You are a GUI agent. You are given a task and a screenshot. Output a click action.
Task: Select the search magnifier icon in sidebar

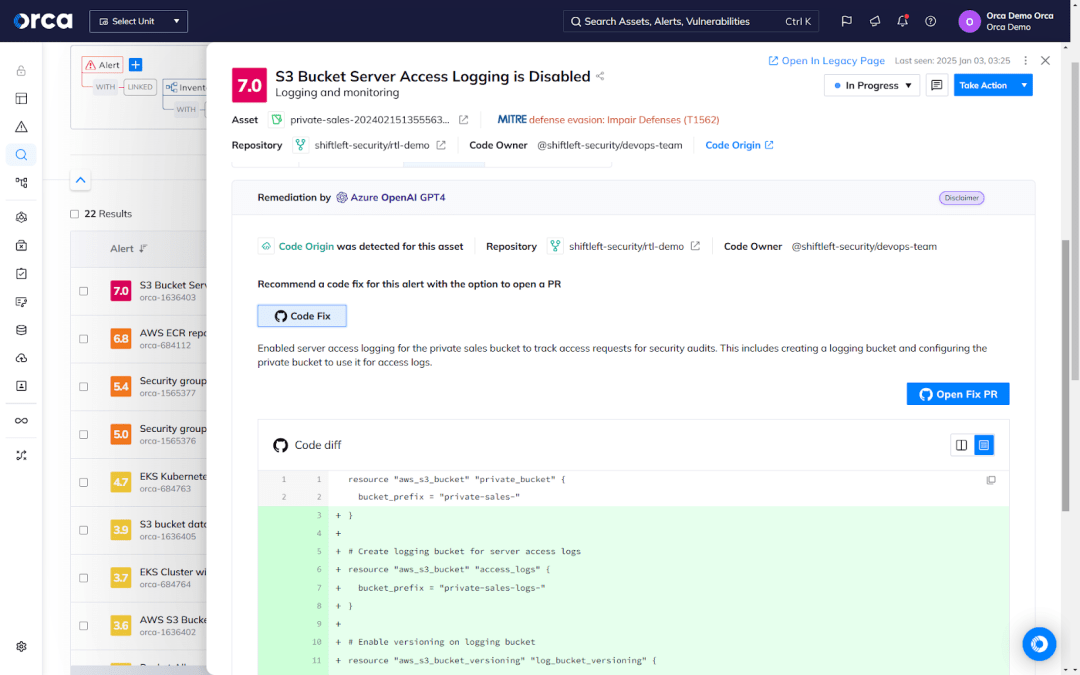tap(21, 155)
